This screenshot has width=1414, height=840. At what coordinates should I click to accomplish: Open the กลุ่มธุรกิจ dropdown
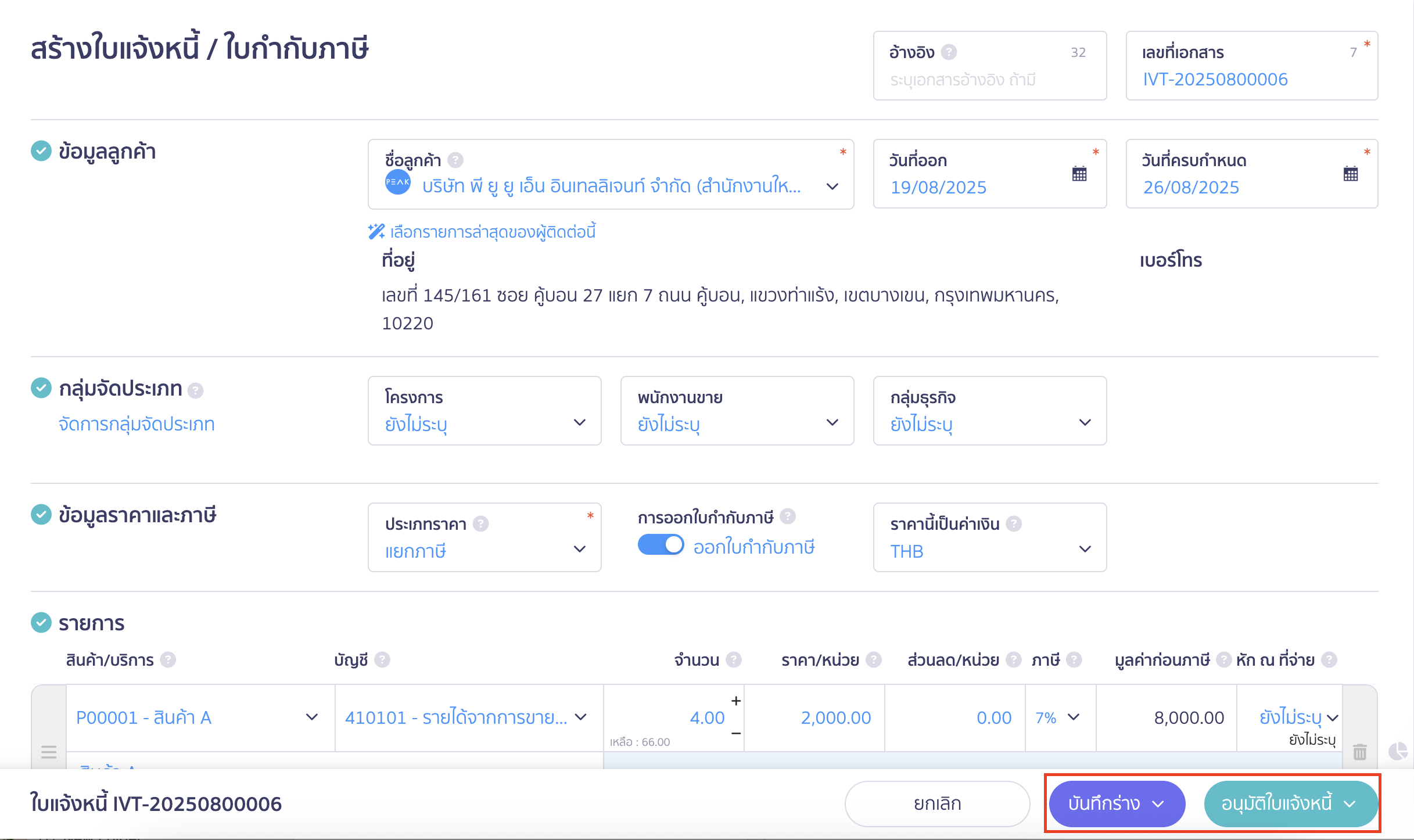(990, 411)
